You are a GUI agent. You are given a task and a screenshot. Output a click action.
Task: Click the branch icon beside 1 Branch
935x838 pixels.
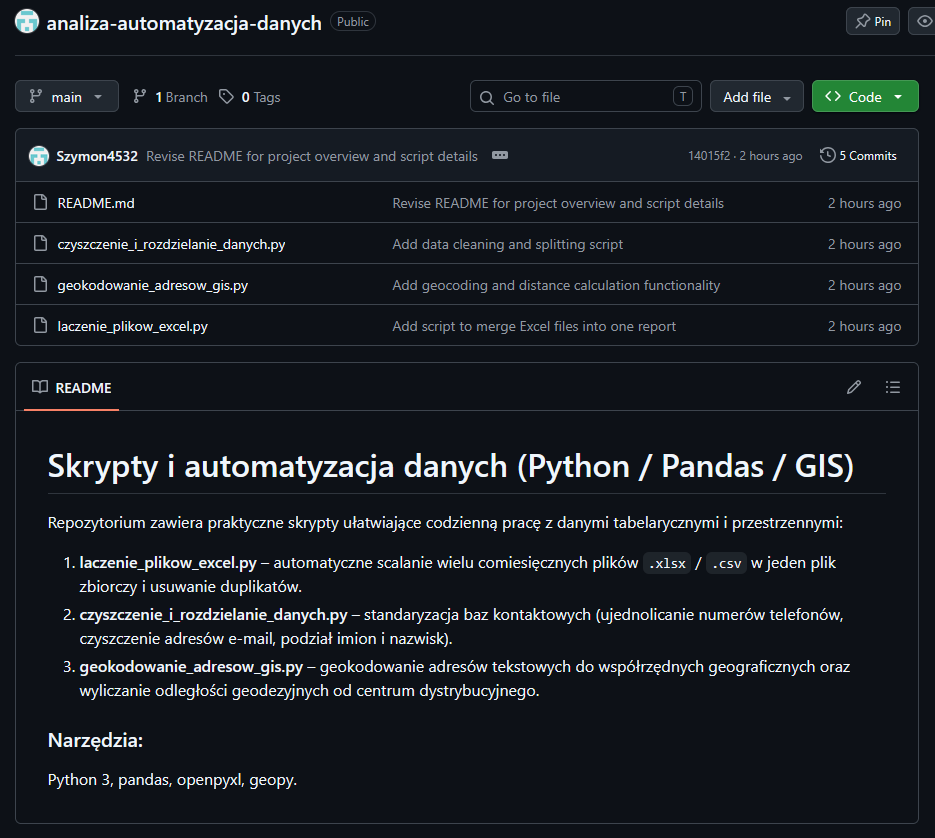pyautogui.click(x=140, y=97)
